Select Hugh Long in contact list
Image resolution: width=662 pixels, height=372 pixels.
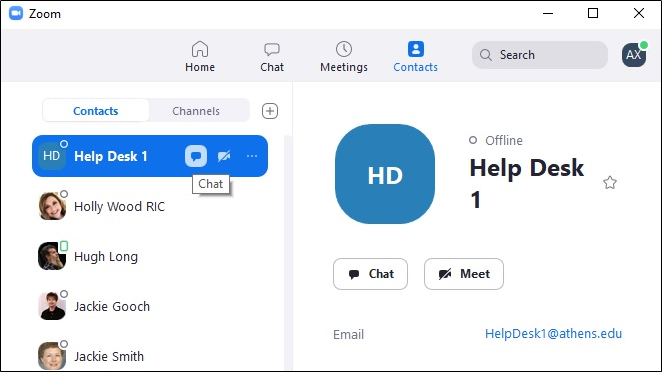[x=150, y=256]
